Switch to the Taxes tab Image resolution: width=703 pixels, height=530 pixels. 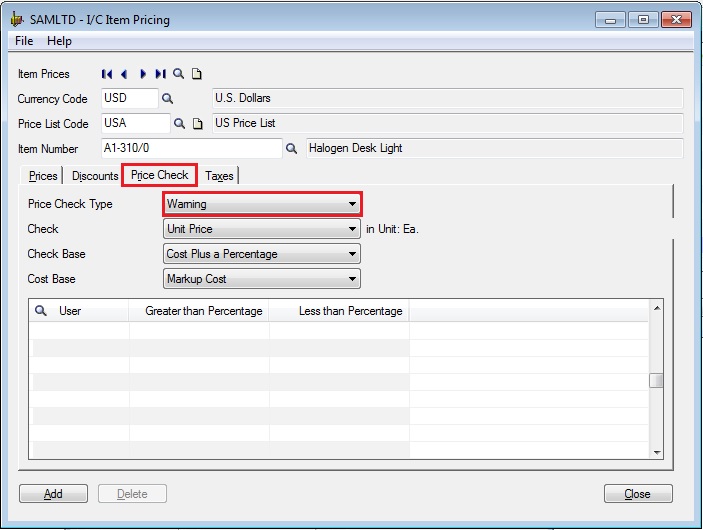[219, 176]
